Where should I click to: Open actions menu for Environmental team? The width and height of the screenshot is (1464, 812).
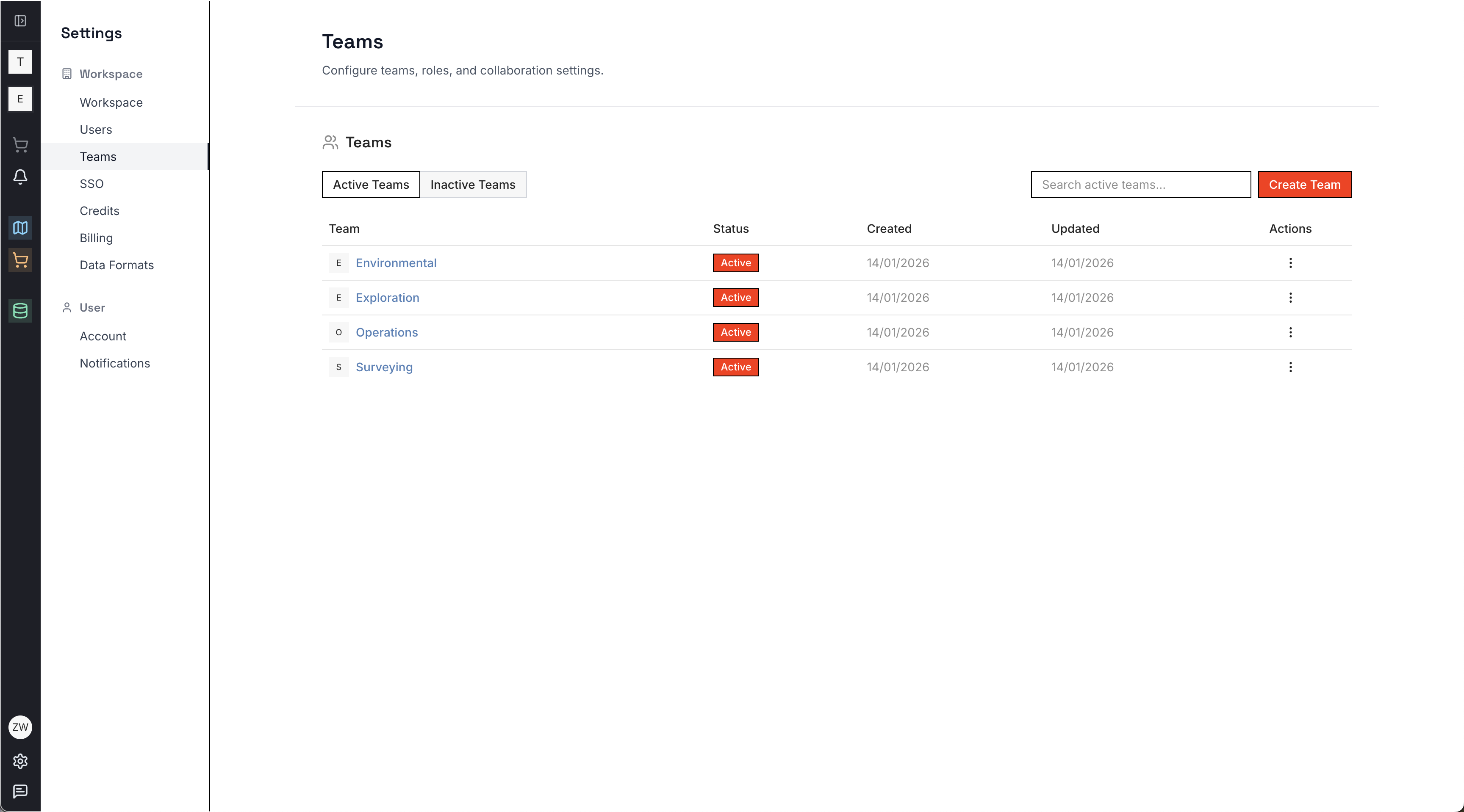click(x=1291, y=263)
